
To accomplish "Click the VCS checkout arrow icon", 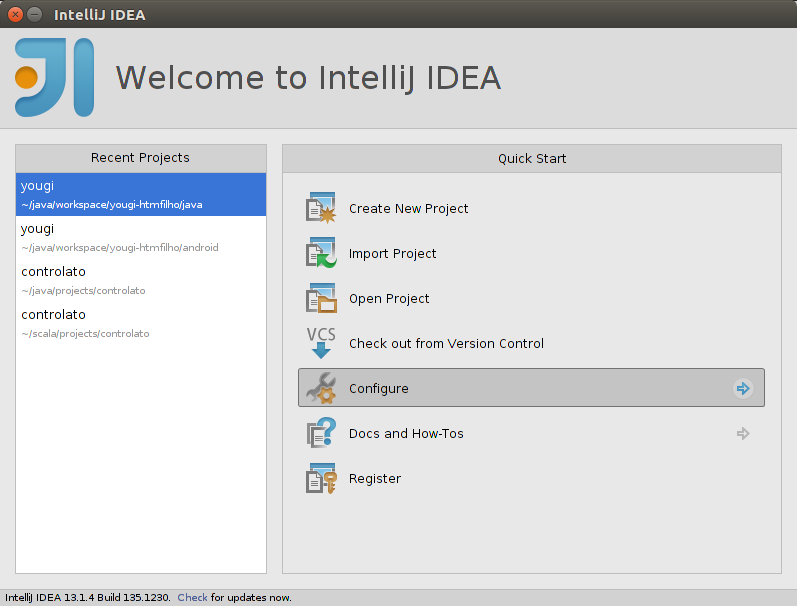I will pos(321,343).
